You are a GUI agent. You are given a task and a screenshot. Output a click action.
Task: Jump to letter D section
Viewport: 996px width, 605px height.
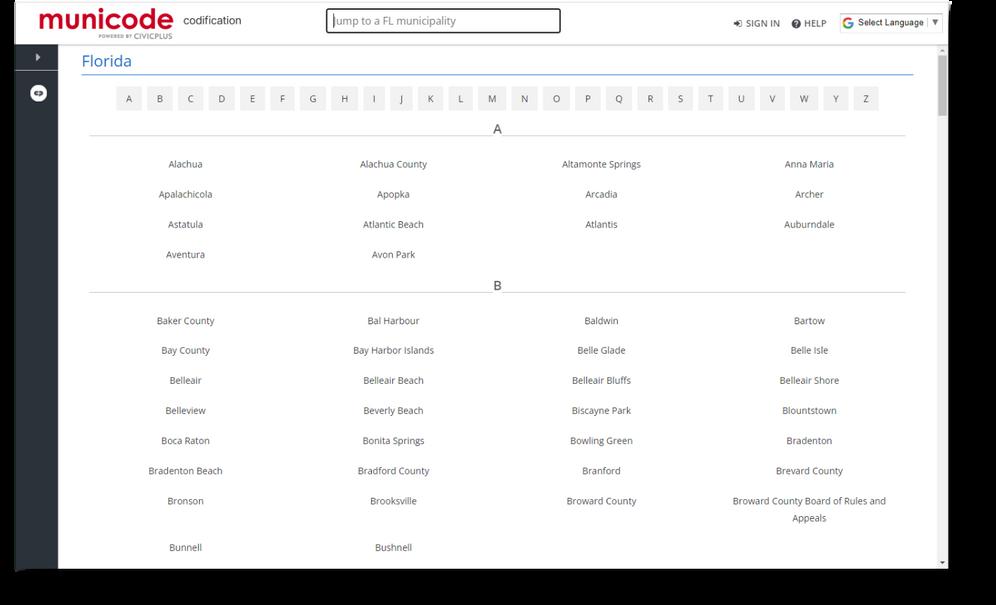(x=222, y=99)
